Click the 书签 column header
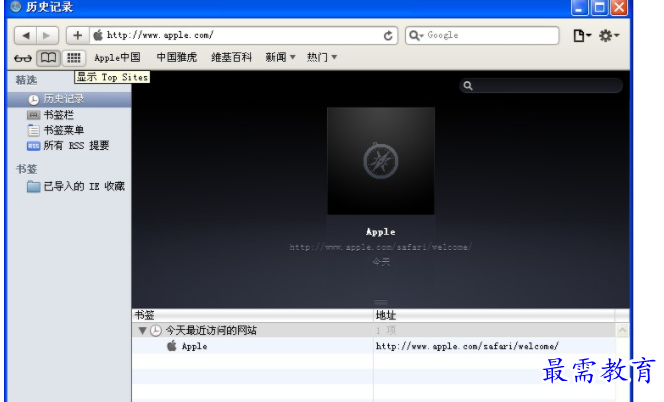 252,315
